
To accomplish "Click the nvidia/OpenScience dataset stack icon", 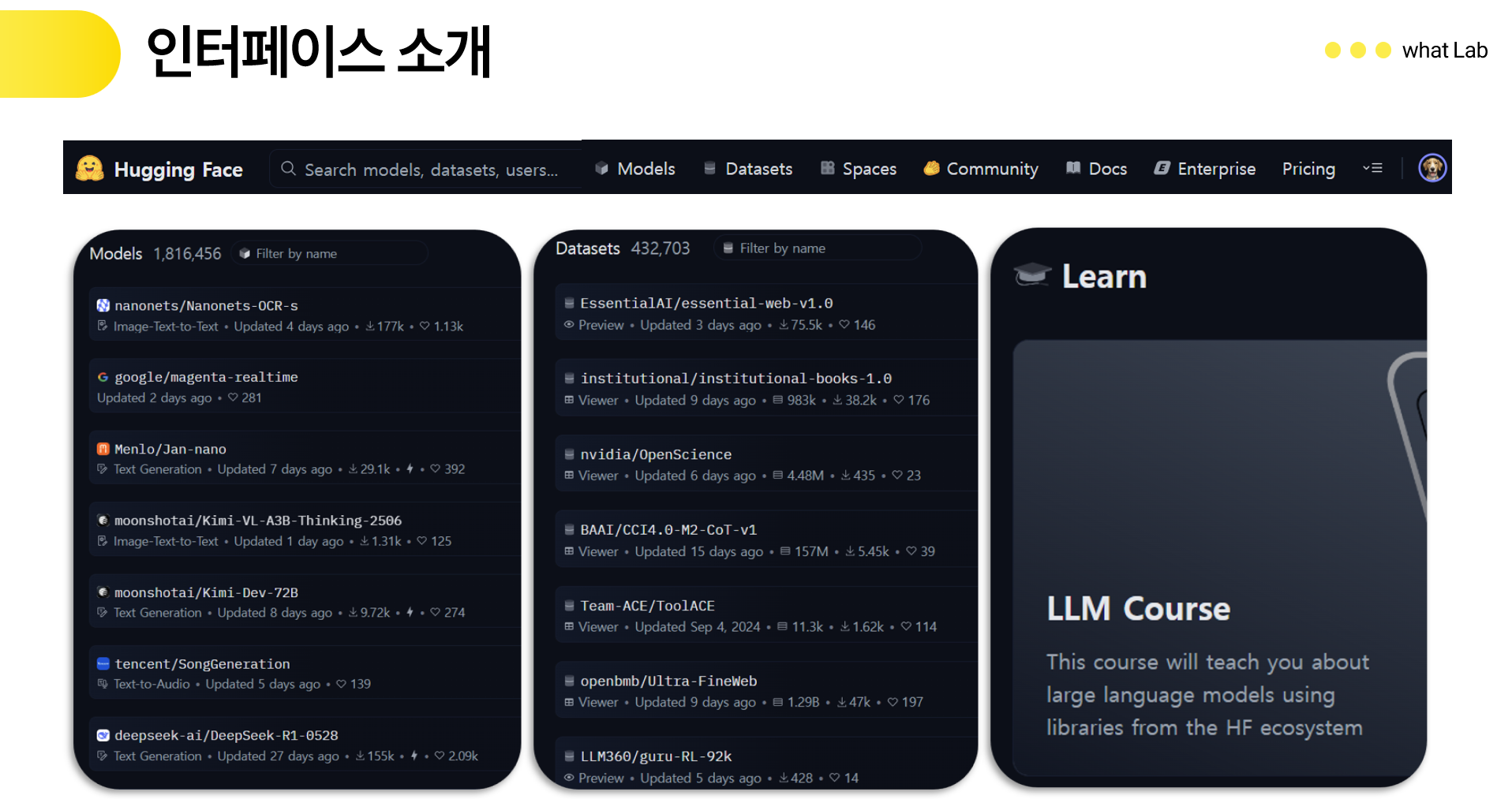I will click(569, 454).
